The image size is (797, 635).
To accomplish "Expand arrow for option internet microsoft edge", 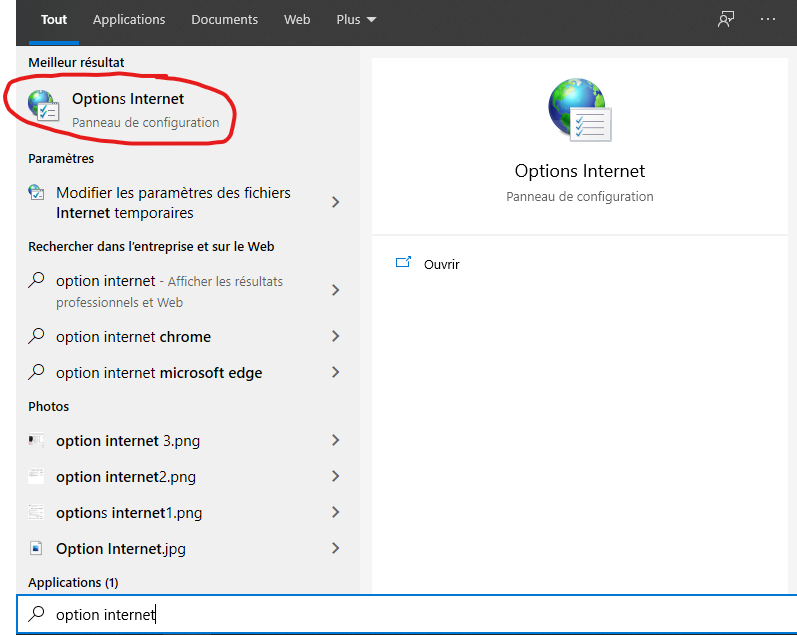I will tap(335, 372).
